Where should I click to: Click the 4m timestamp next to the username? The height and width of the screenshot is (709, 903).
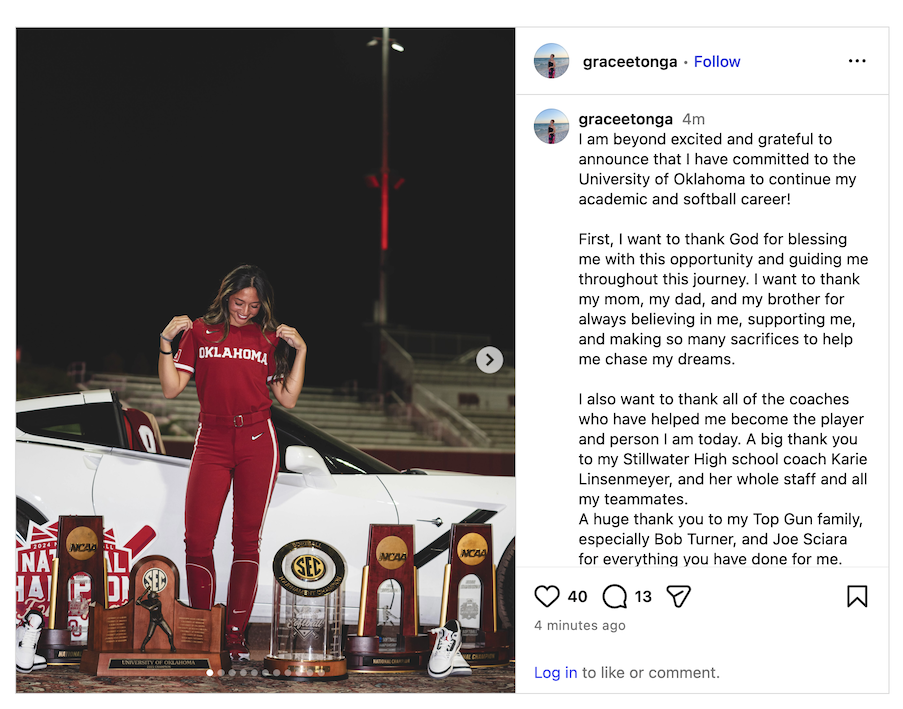pyautogui.click(x=693, y=119)
